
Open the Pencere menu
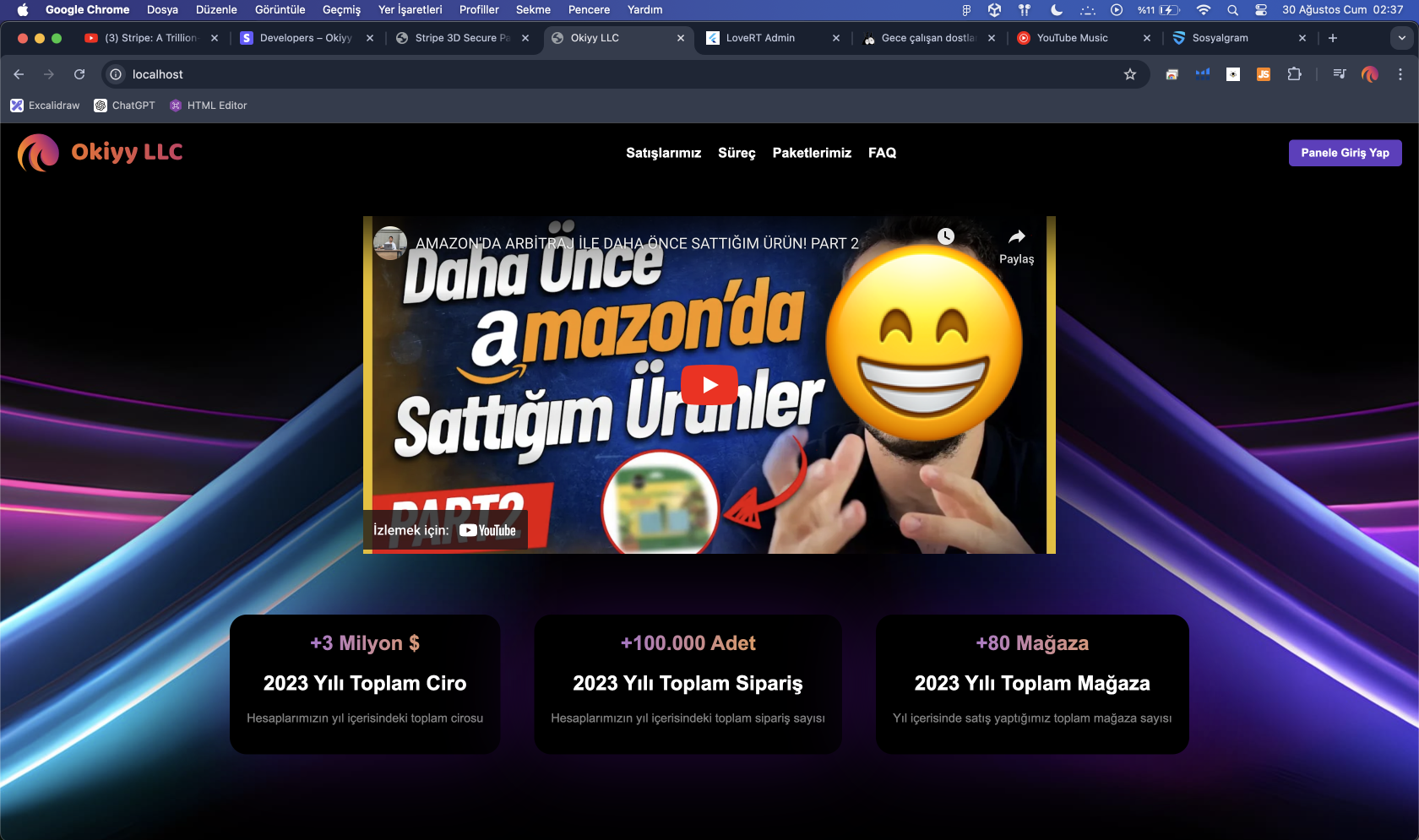(x=589, y=10)
